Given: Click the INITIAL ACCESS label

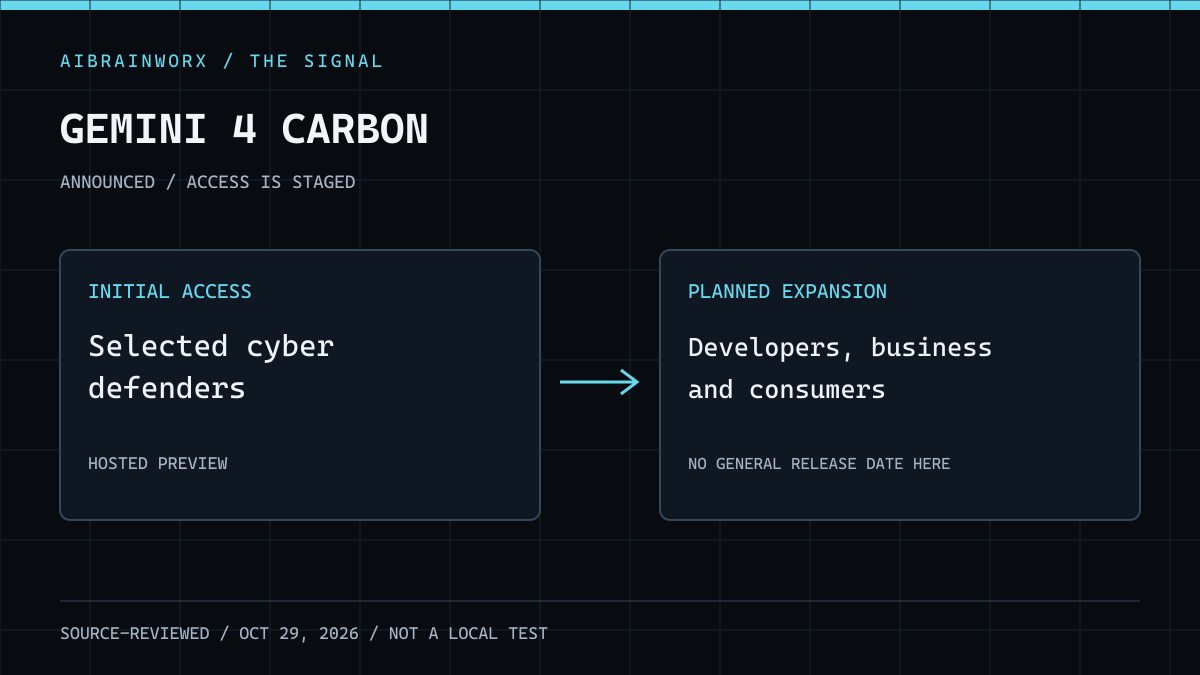Looking at the screenshot, I should point(170,291).
